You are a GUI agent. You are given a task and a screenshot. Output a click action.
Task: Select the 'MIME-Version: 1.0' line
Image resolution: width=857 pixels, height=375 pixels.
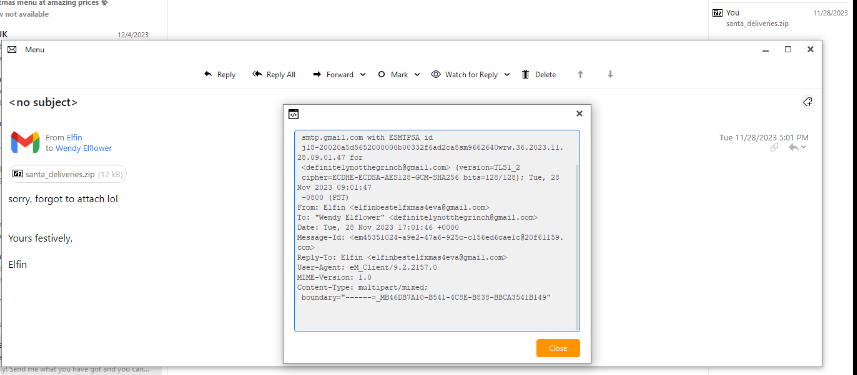(x=334, y=278)
